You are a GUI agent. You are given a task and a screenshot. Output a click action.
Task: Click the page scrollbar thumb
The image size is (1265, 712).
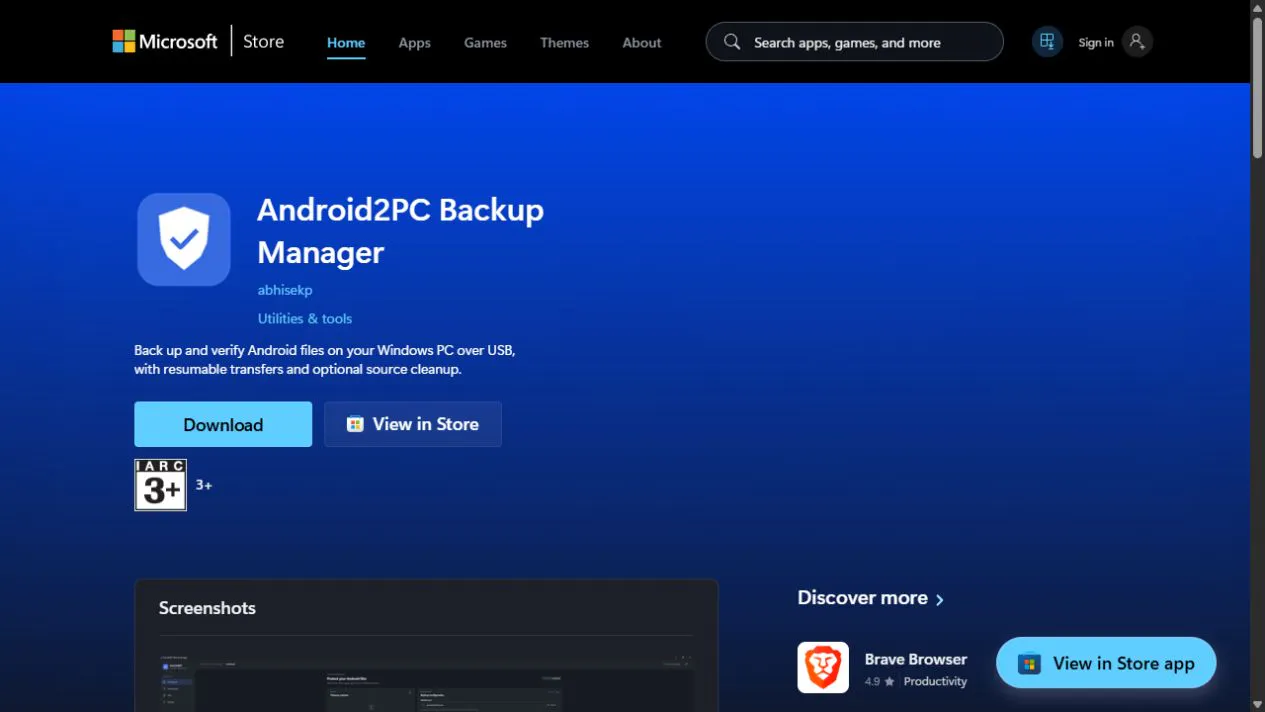(1257, 87)
